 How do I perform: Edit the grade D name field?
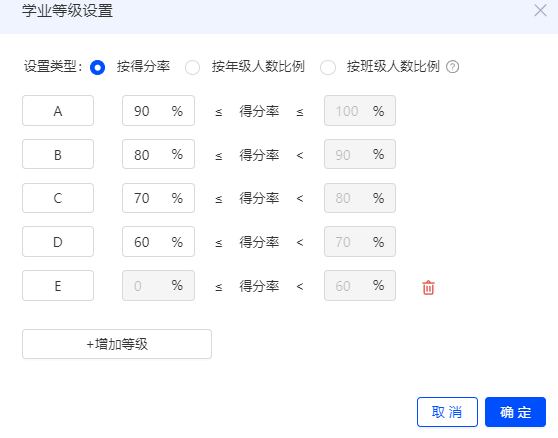[58, 242]
